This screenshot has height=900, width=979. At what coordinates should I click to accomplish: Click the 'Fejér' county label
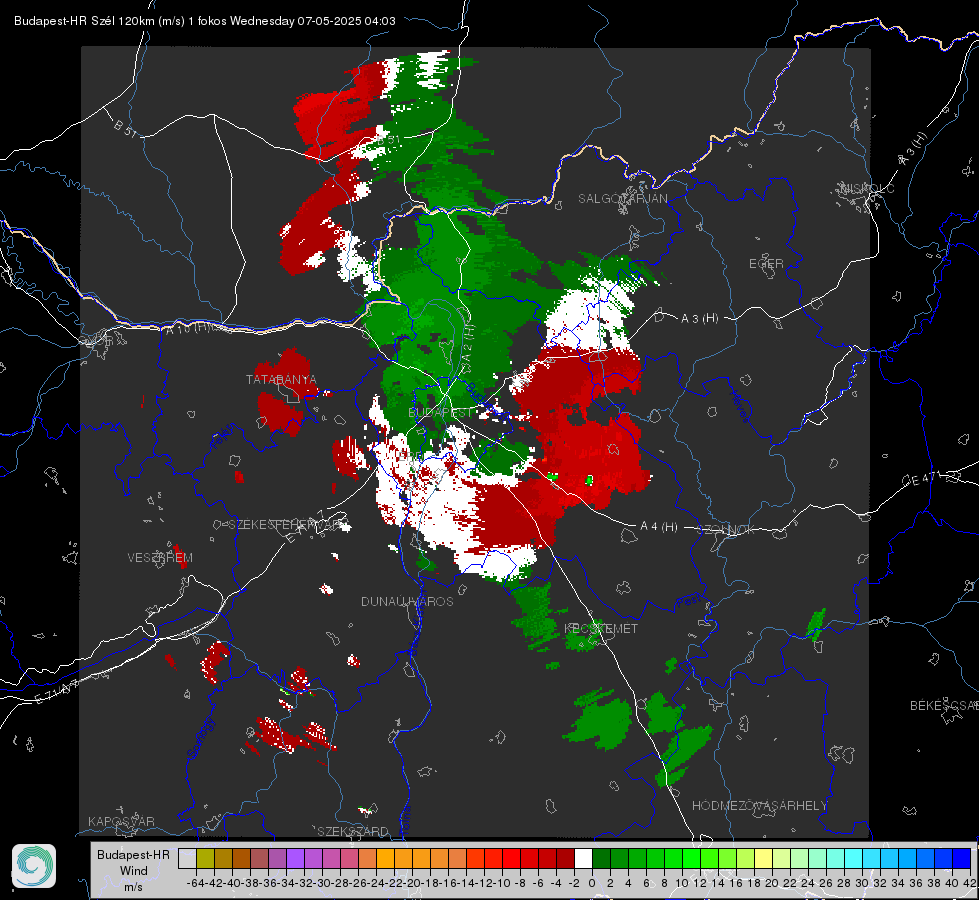coord(223,437)
